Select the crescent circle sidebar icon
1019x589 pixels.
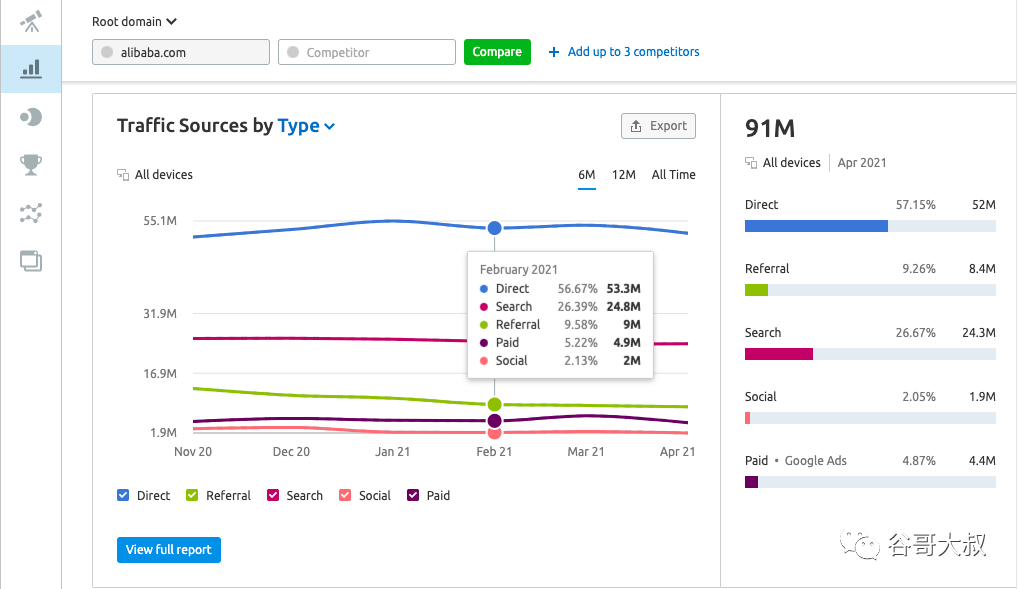point(31,117)
